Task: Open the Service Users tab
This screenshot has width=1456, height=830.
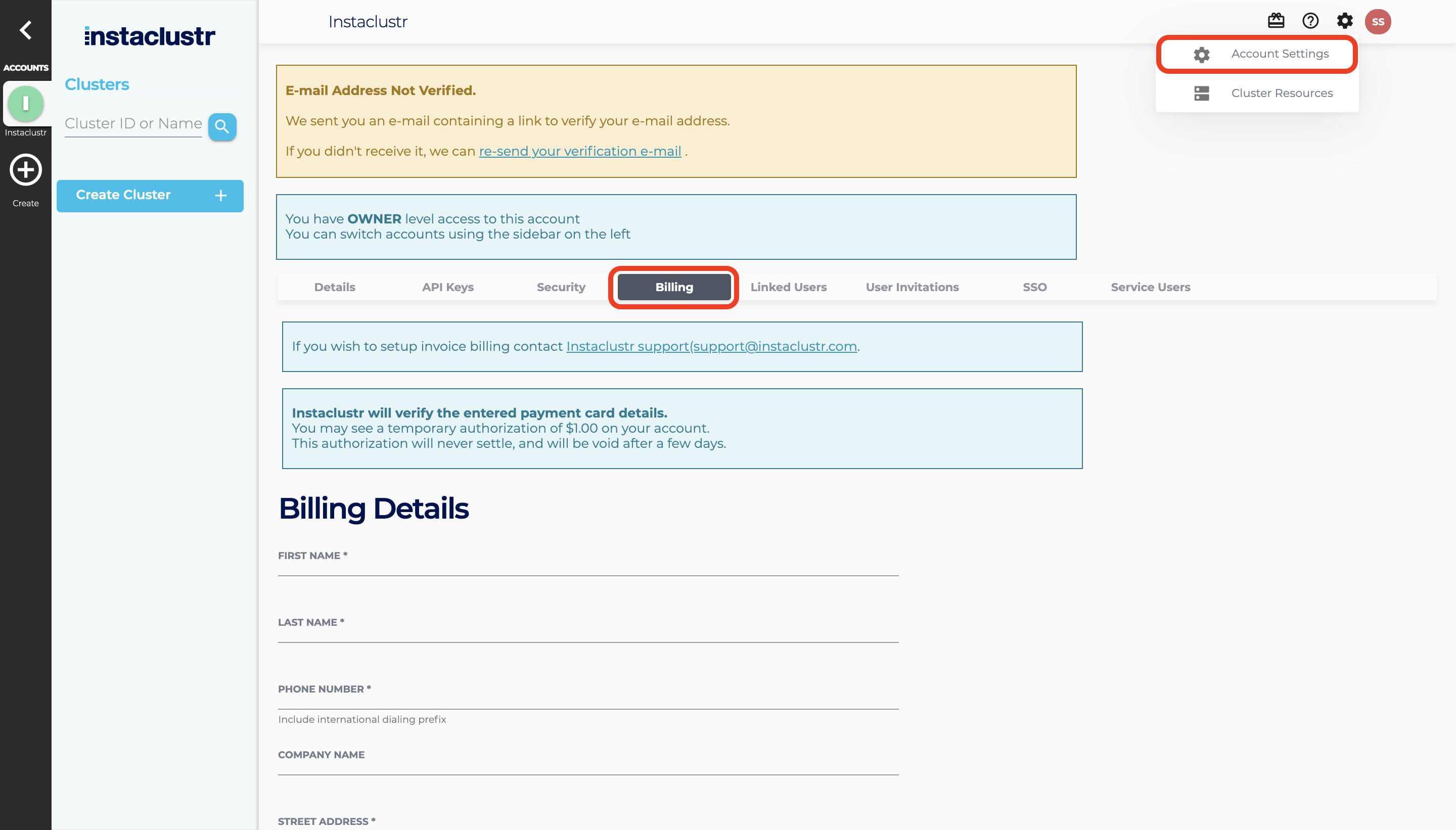Action: [x=1150, y=287]
